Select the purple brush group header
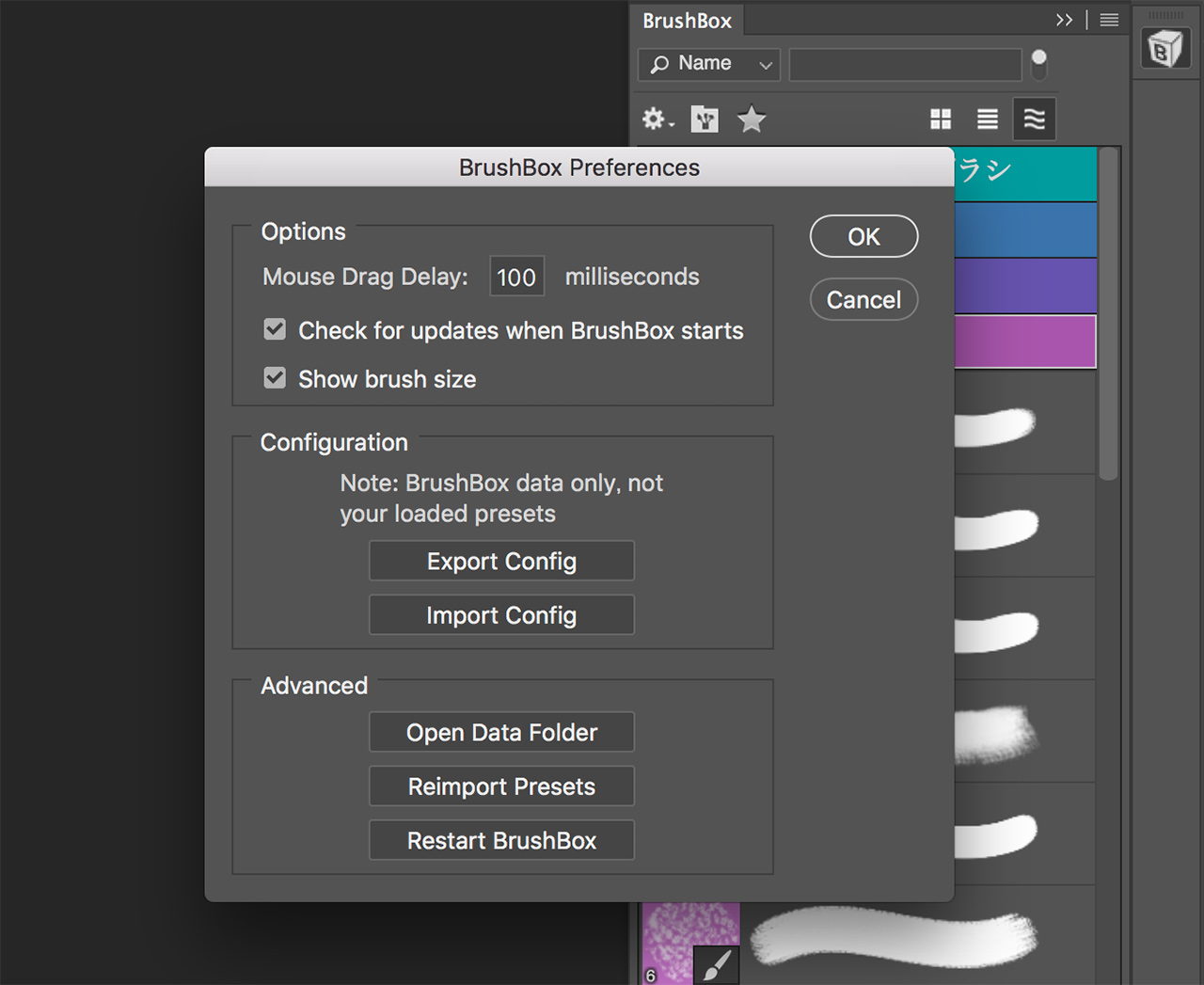 point(1026,286)
